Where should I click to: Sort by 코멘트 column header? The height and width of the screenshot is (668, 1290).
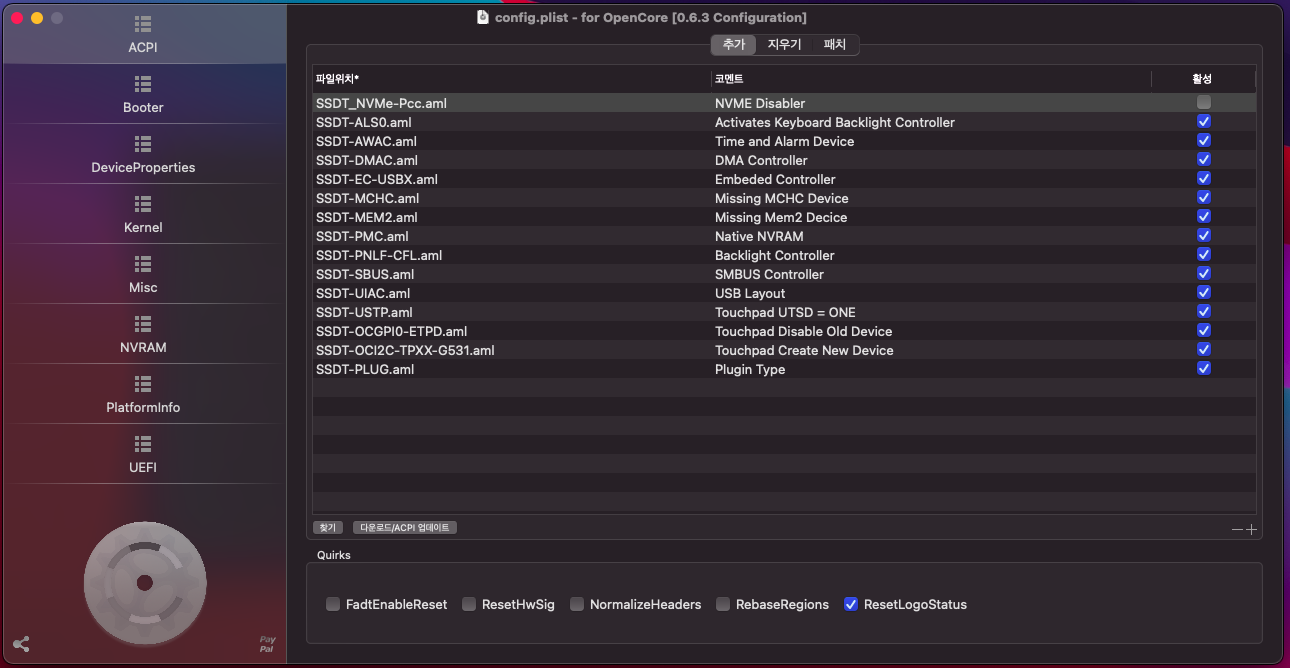tap(931, 78)
